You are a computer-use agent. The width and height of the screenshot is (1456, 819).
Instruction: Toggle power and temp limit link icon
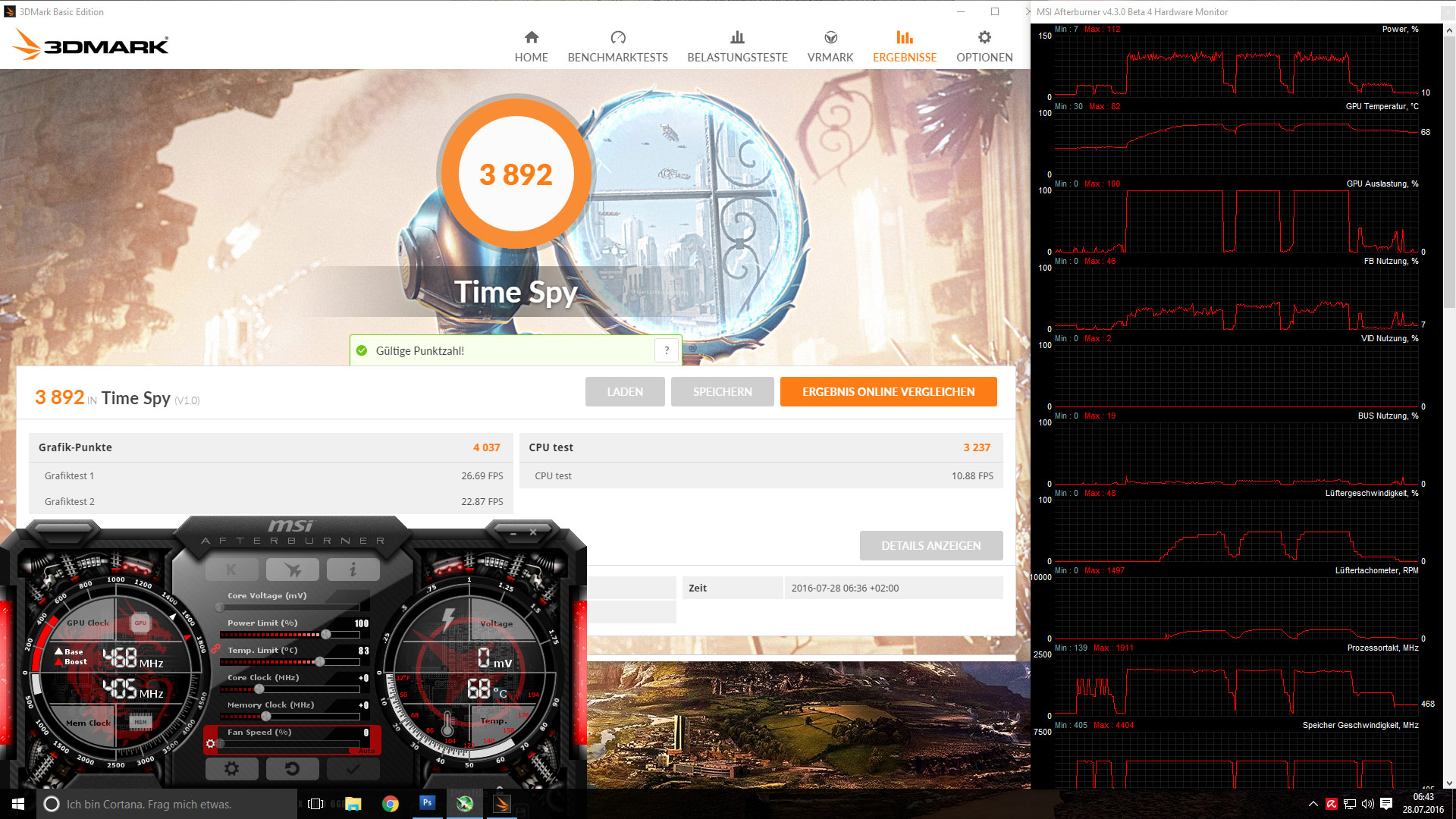click(x=215, y=648)
